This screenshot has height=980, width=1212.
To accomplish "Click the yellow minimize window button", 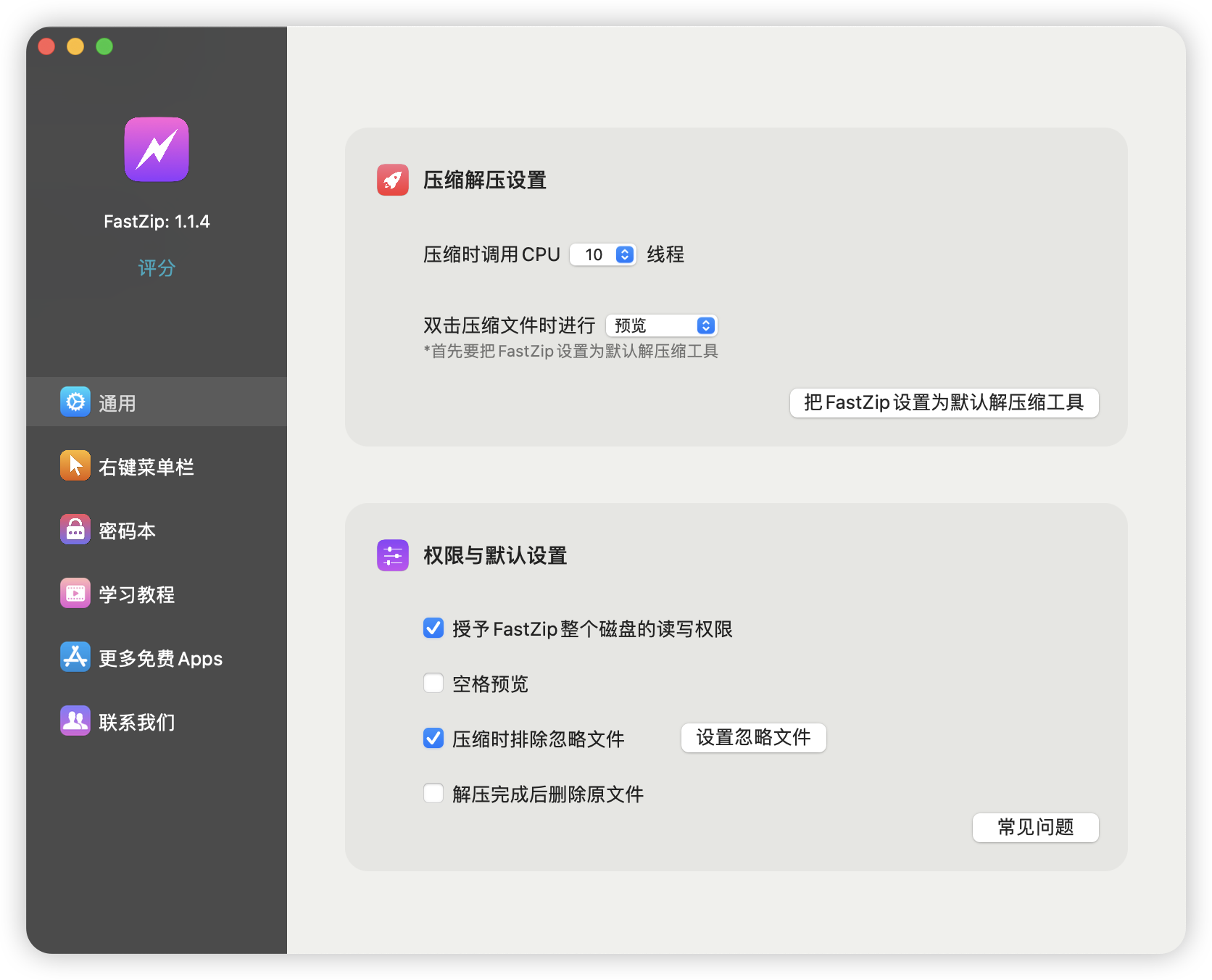I will (75, 46).
